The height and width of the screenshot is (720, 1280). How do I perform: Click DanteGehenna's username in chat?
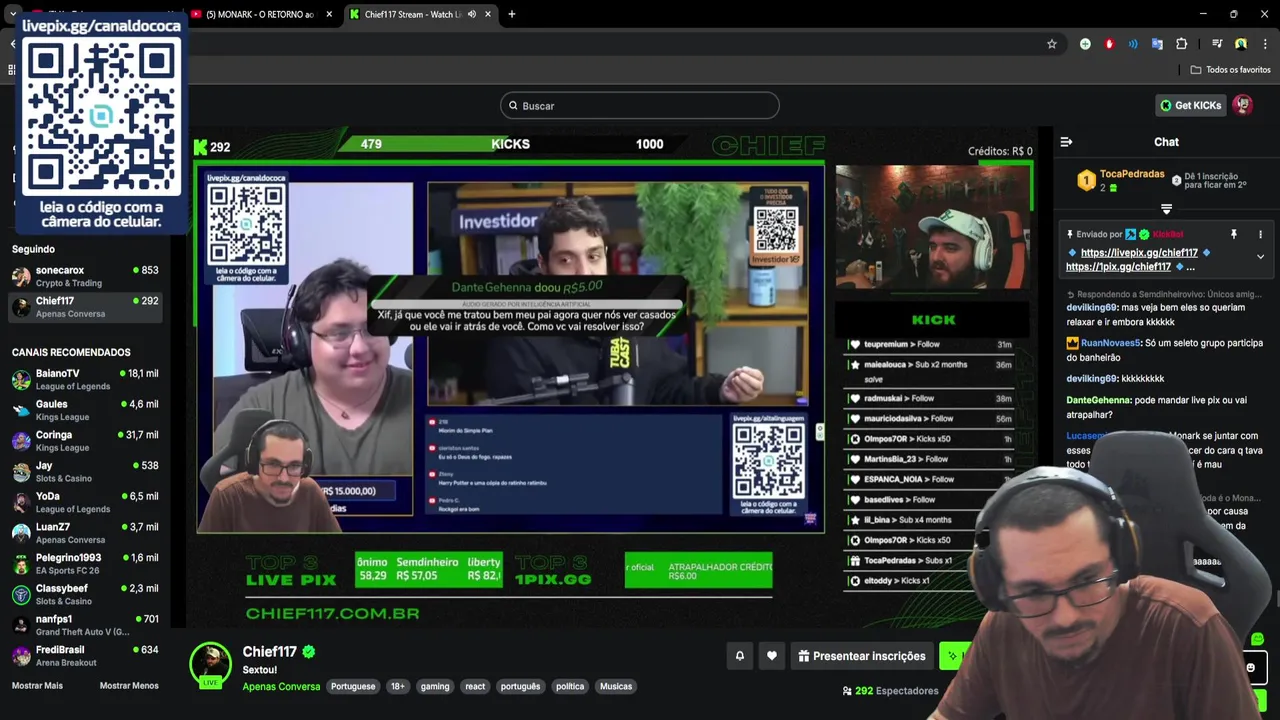click(x=1098, y=400)
